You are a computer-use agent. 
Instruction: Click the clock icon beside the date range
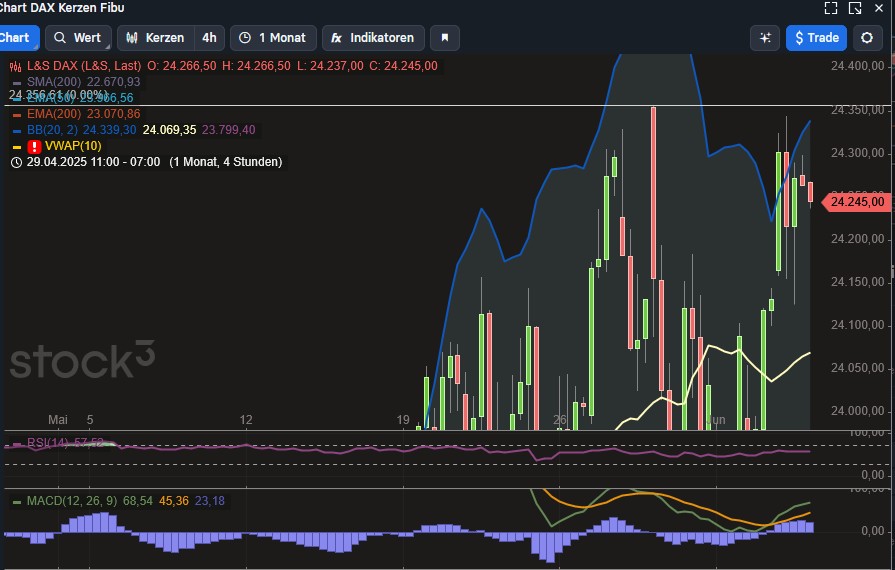[16, 162]
